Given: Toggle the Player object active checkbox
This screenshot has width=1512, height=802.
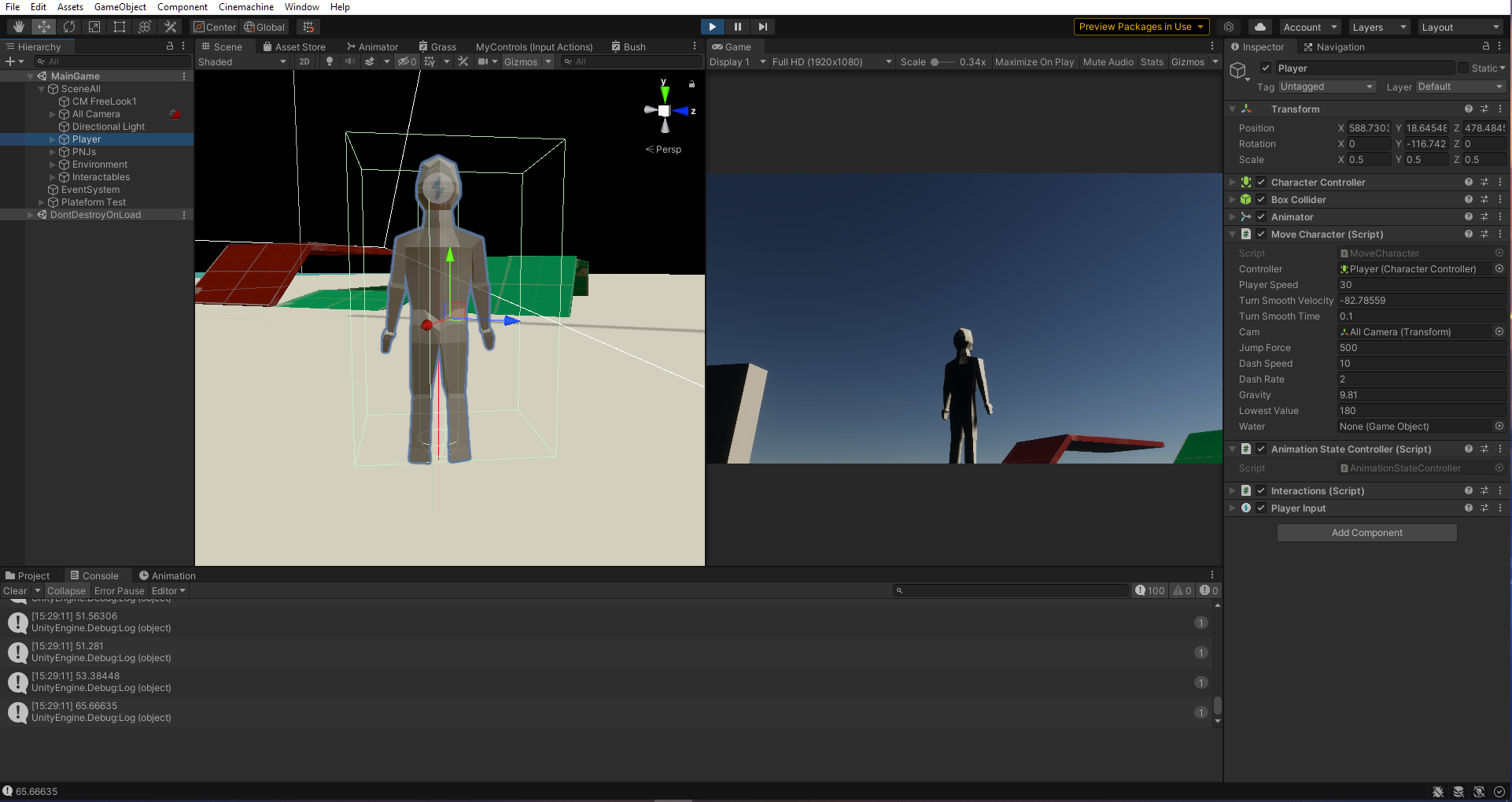Looking at the screenshot, I should pyautogui.click(x=1266, y=68).
